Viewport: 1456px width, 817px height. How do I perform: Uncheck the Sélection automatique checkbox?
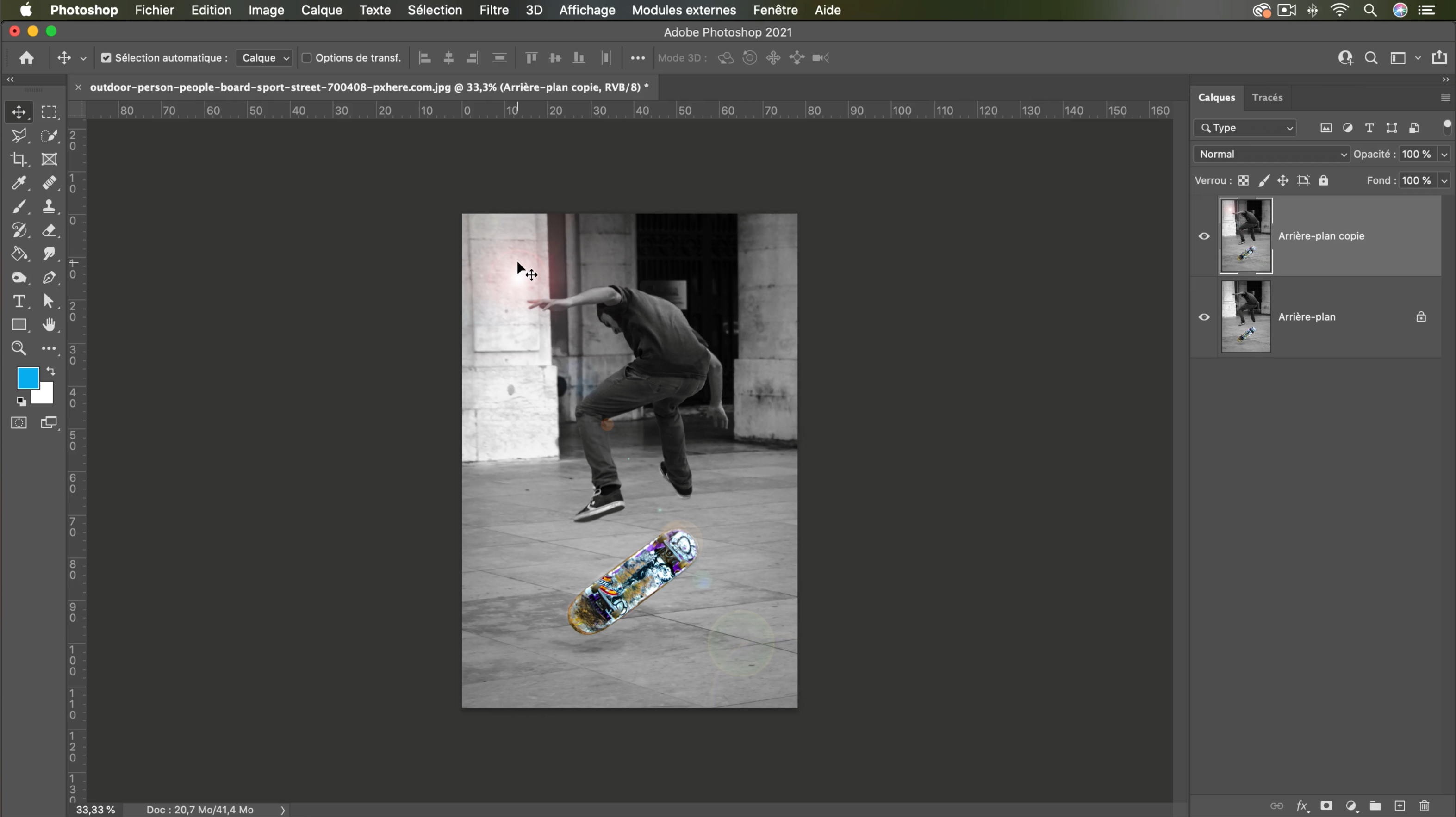coord(106,58)
